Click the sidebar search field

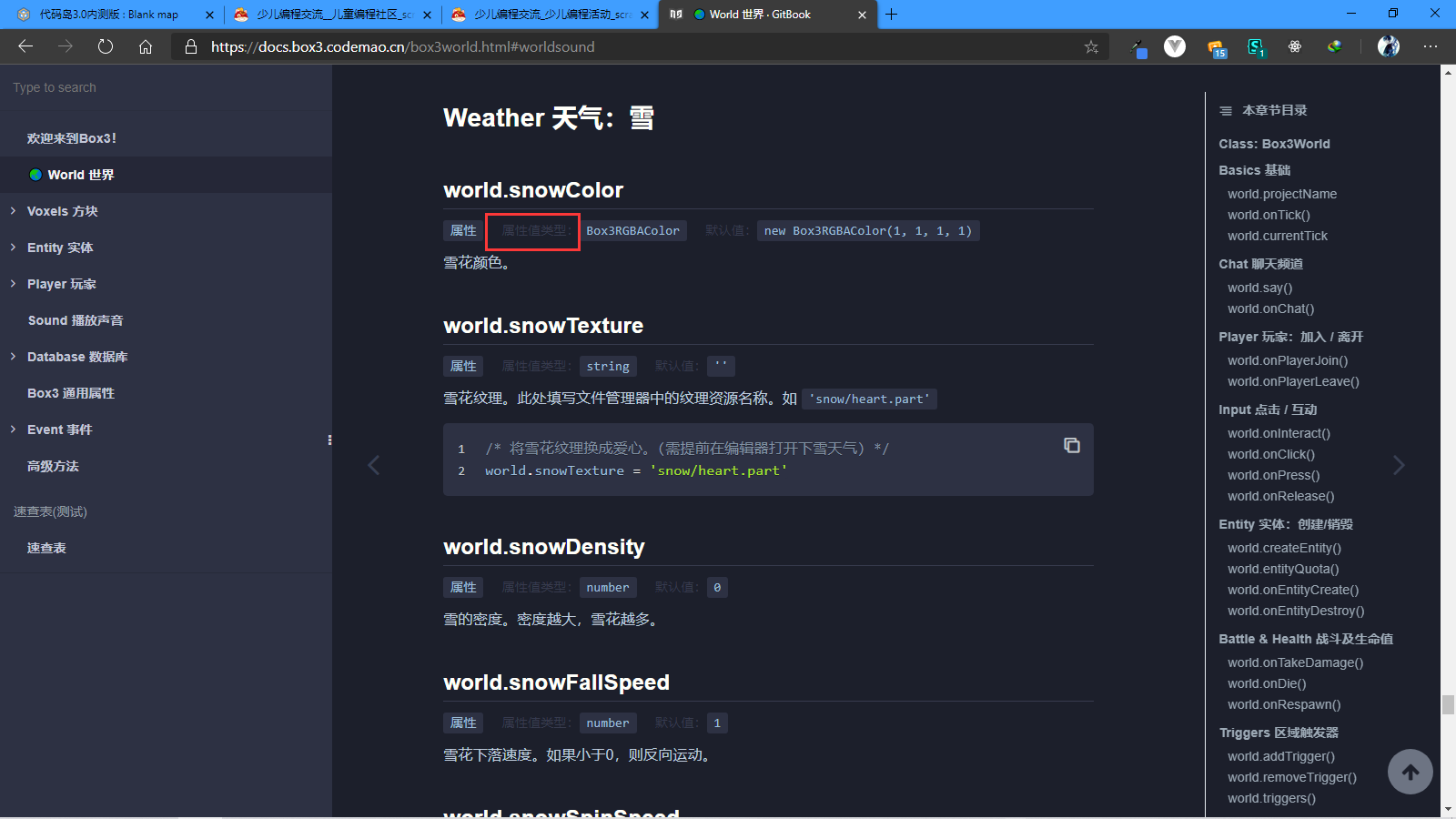point(166,87)
